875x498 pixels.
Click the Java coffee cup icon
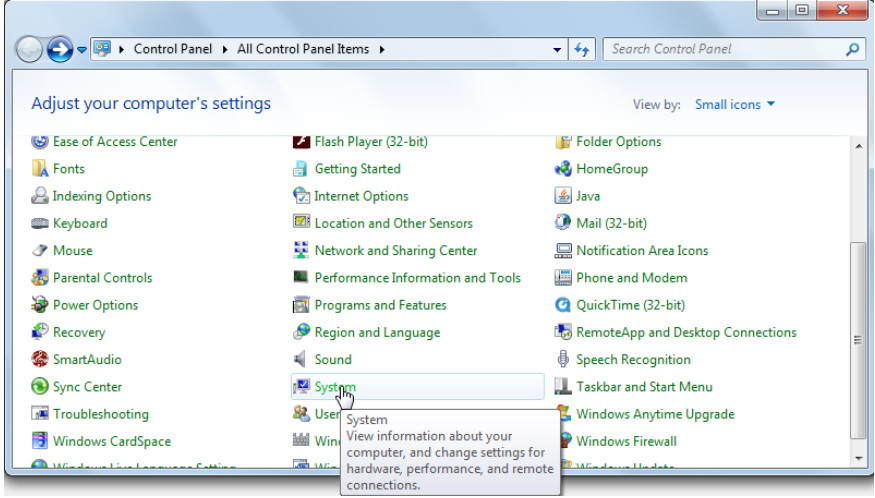[x=563, y=196]
